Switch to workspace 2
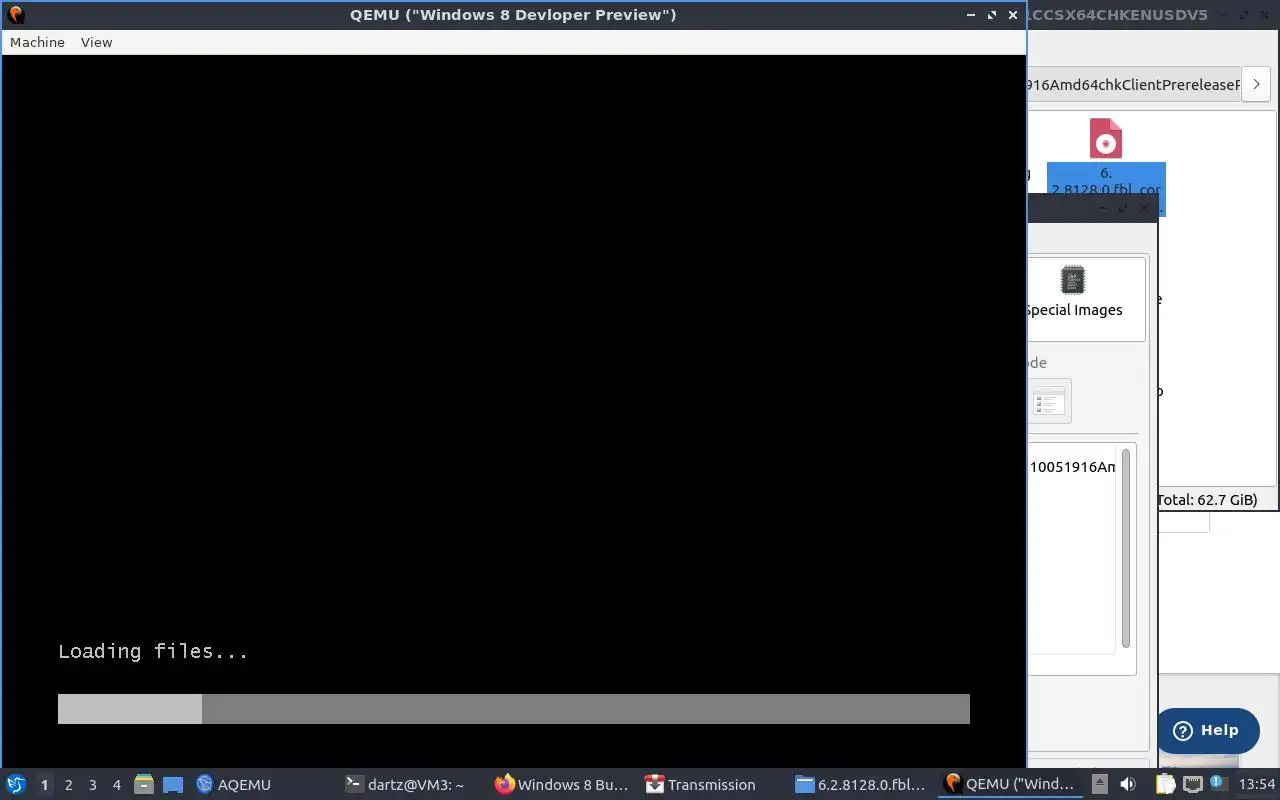The width and height of the screenshot is (1280, 800). tap(68, 785)
